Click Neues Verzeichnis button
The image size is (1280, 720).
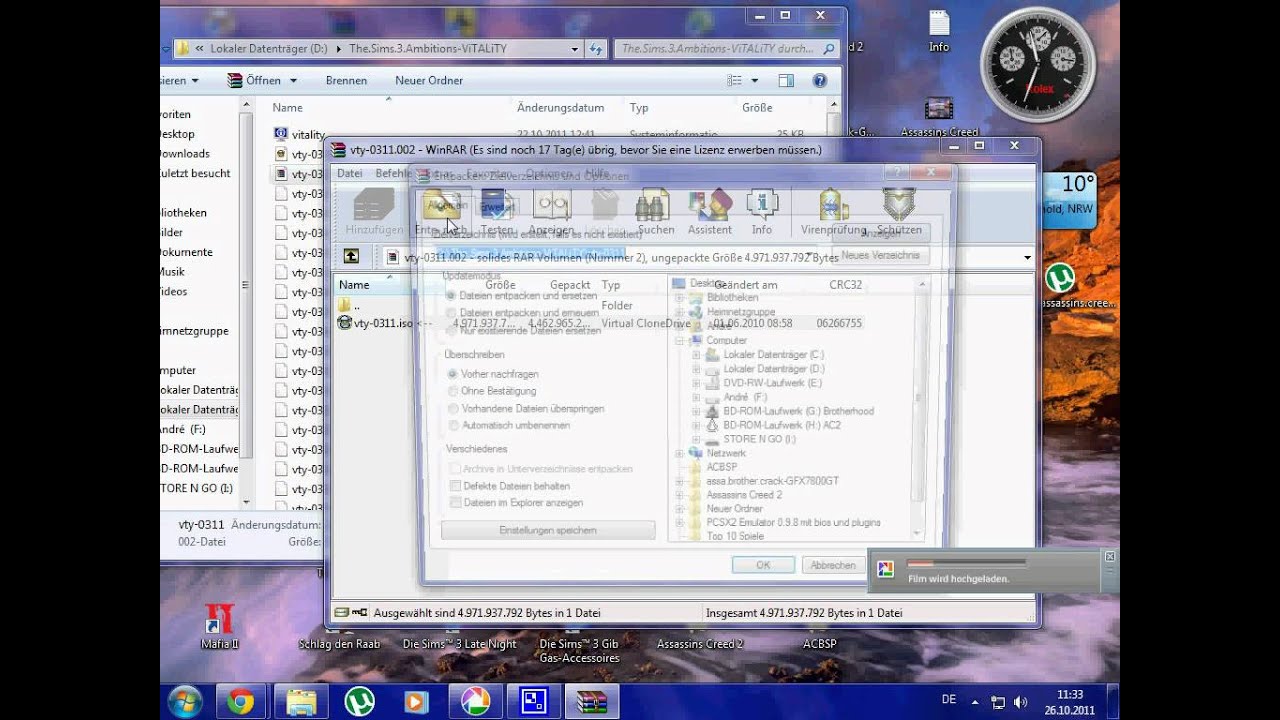click(880, 255)
